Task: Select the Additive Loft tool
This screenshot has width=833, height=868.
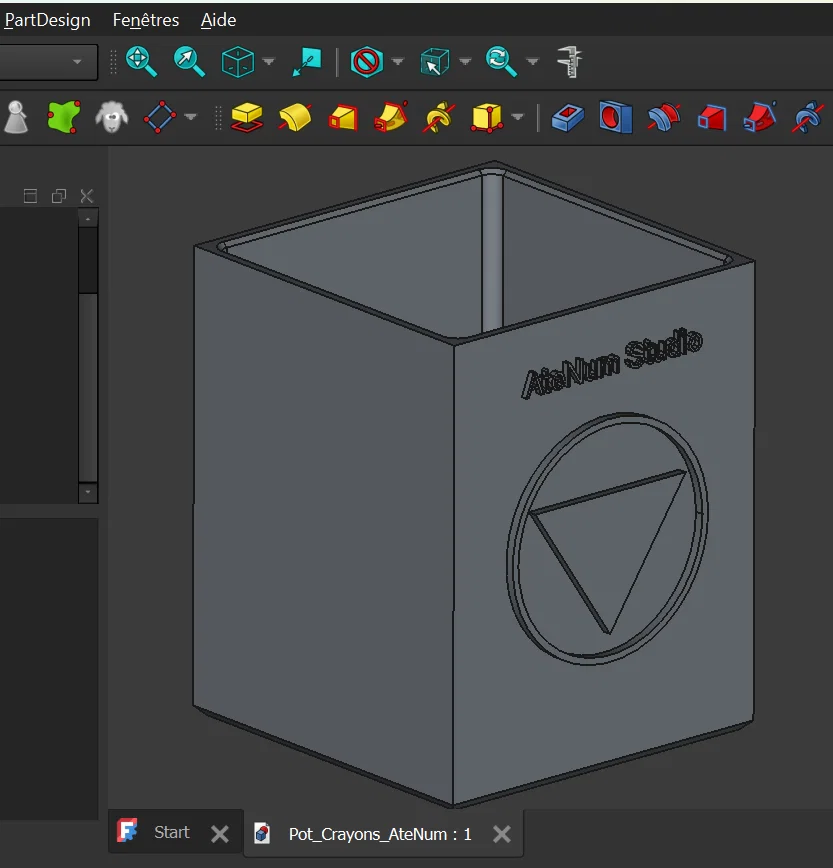Action: point(343,117)
